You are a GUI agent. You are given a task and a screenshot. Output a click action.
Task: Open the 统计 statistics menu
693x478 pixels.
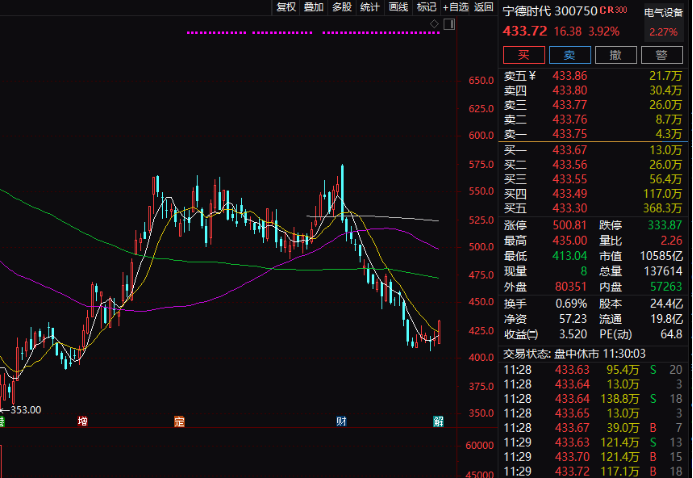[x=369, y=7]
